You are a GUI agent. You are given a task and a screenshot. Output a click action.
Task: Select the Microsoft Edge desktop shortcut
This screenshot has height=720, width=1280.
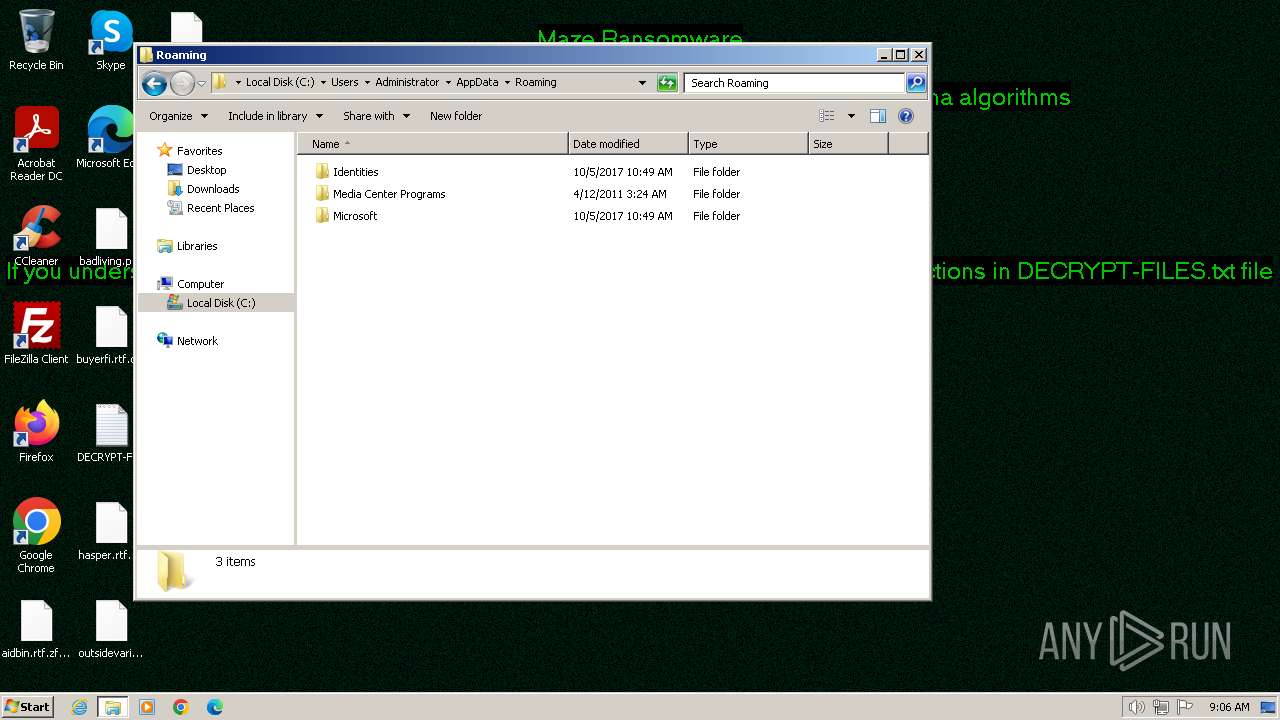[x=107, y=138]
